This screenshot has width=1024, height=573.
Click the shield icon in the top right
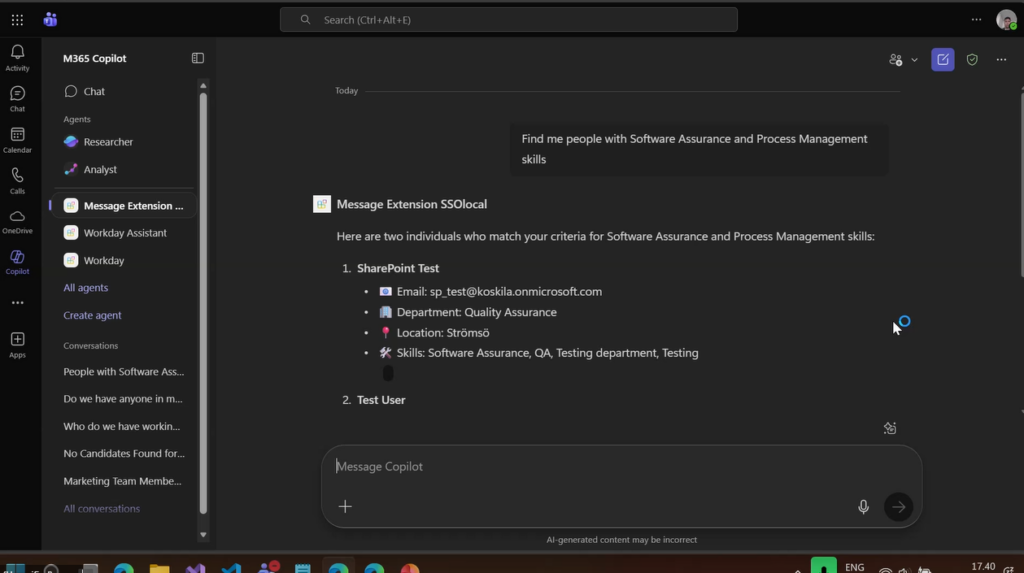(972, 60)
